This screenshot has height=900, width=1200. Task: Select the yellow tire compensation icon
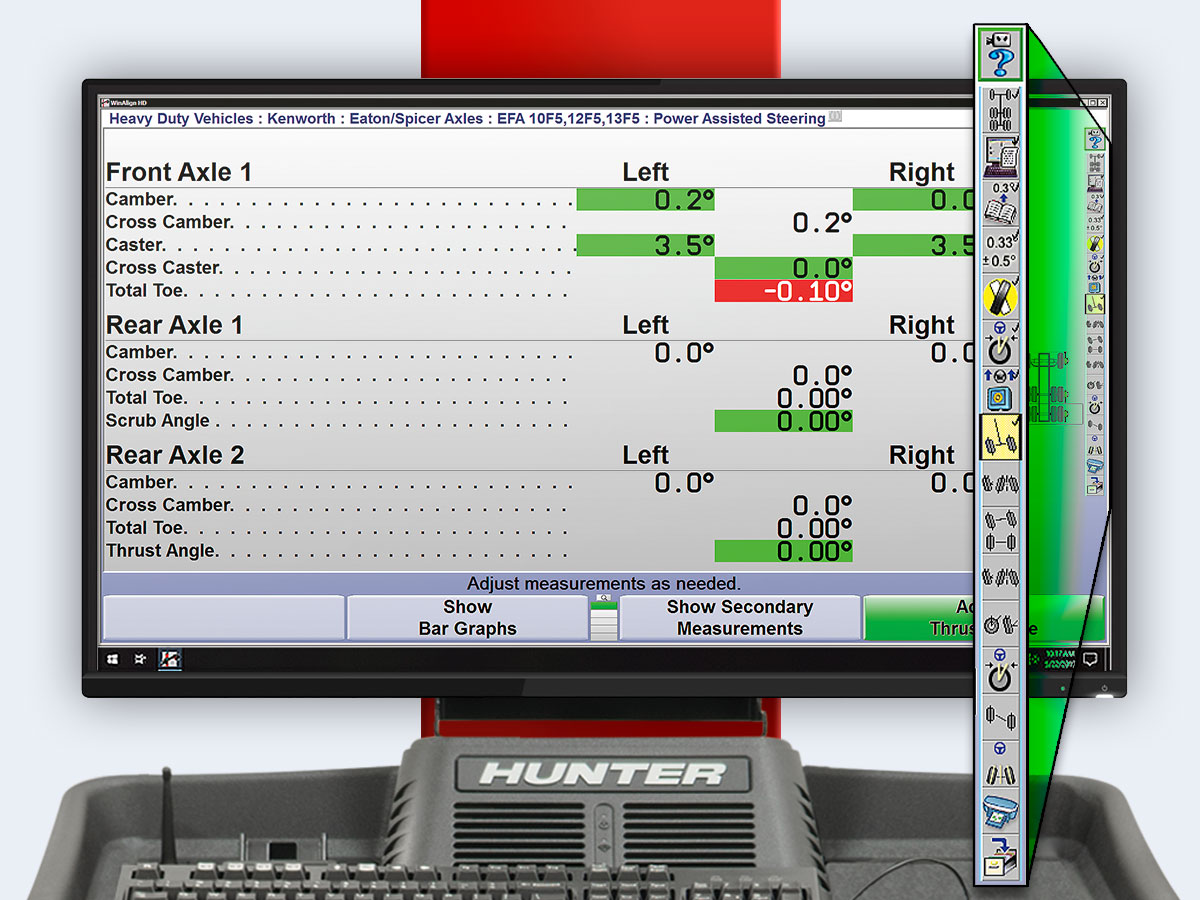pyautogui.click(x=999, y=296)
